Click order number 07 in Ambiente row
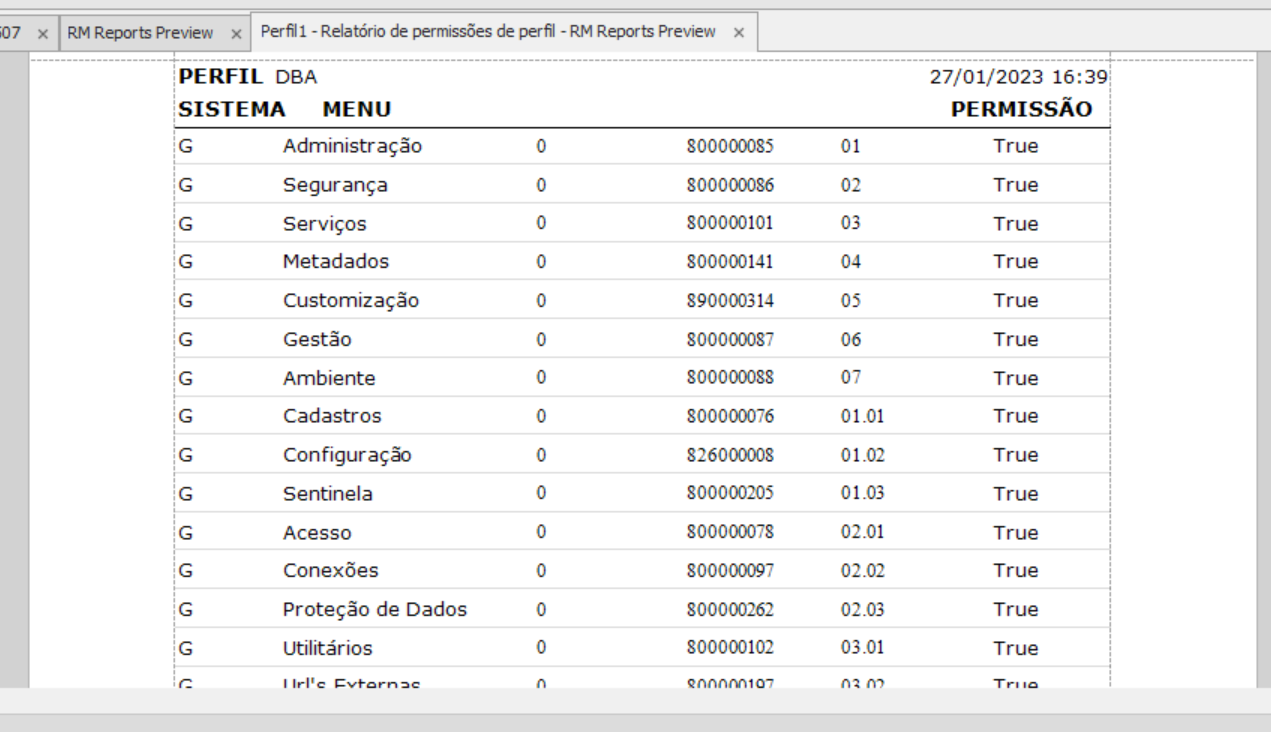The width and height of the screenshot is (1271, 732). [851, 378]
